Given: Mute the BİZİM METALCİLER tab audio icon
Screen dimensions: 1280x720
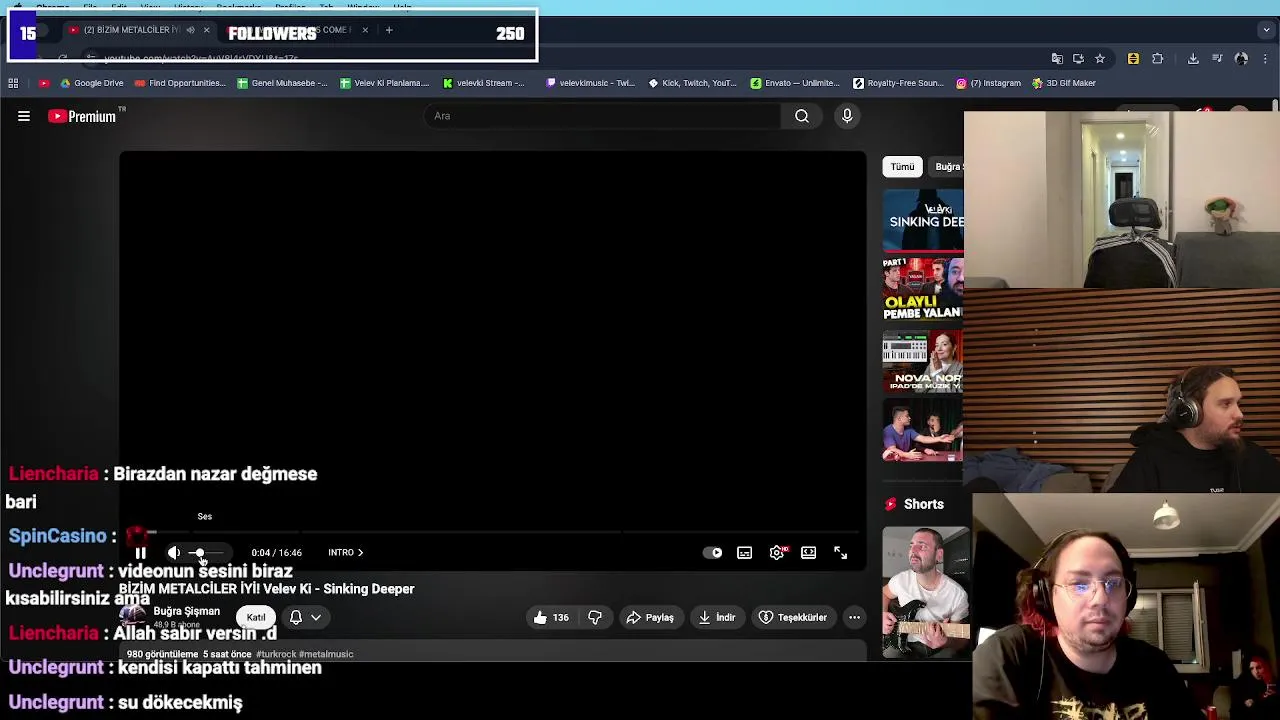Looking at the screenshot, I should pos(190,30).
